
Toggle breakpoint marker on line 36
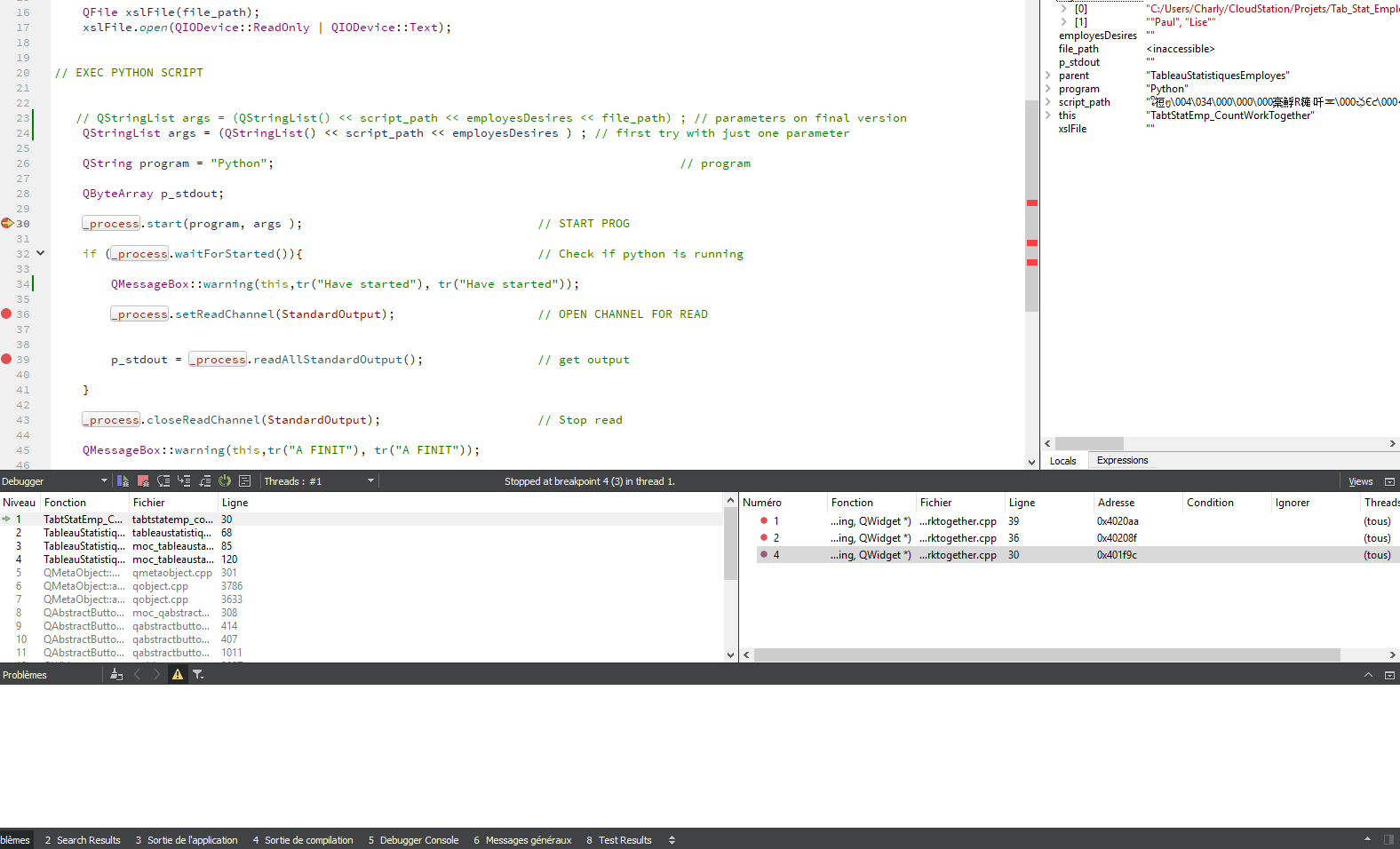(6, 314)
